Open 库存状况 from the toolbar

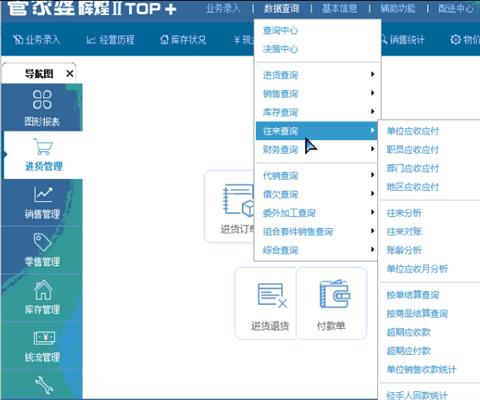coord(183,40)
